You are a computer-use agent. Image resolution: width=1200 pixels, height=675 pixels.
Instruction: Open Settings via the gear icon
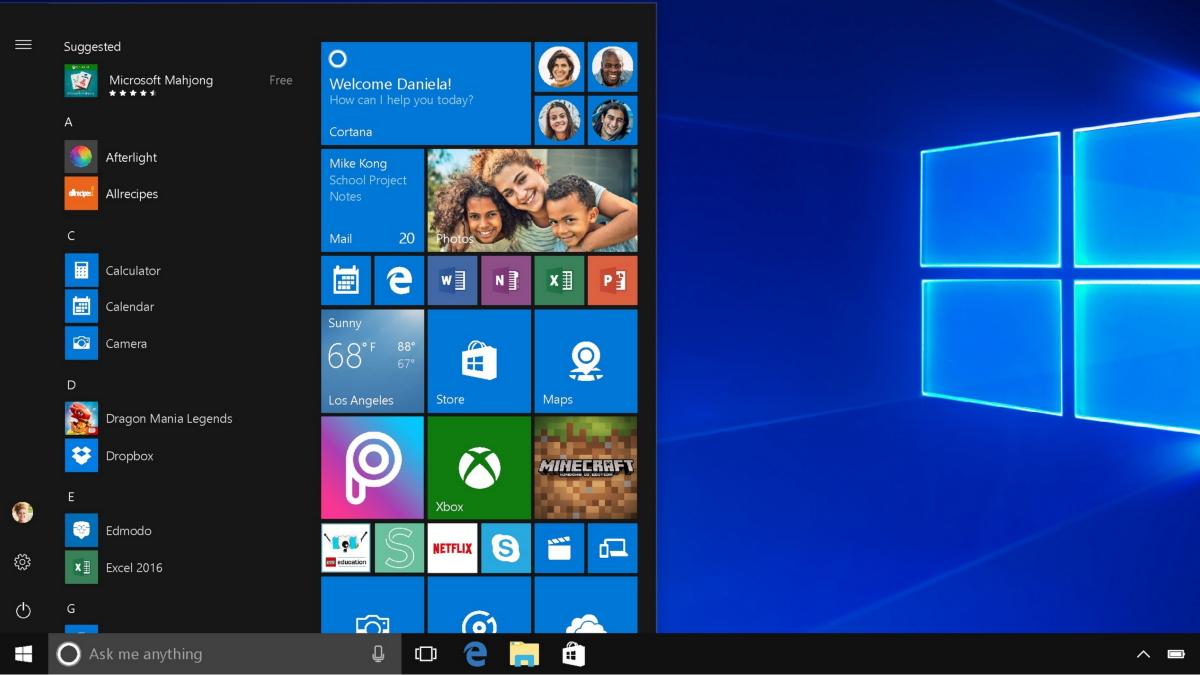tap(22, 562)
